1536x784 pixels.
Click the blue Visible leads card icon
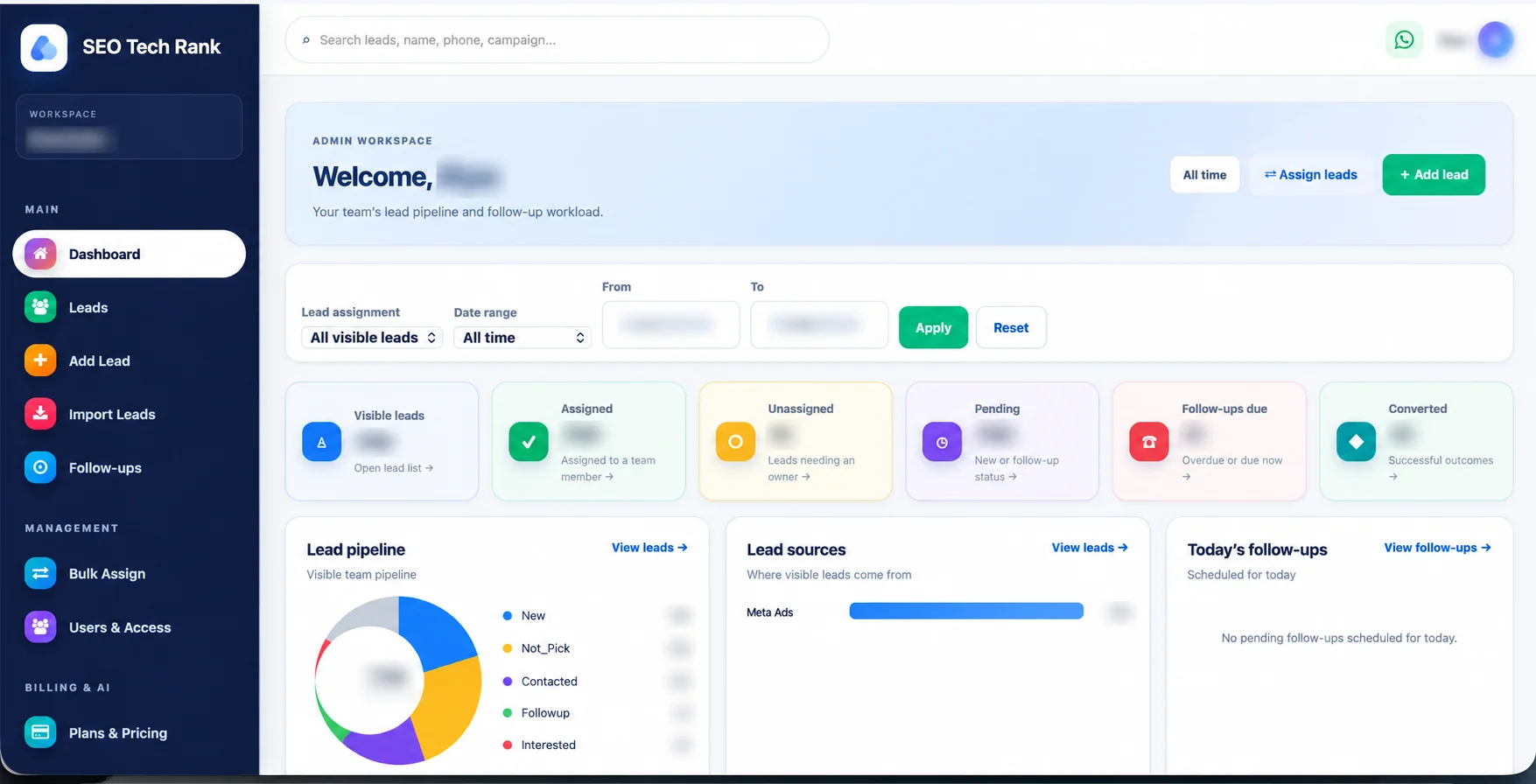[x=321, y=442]
